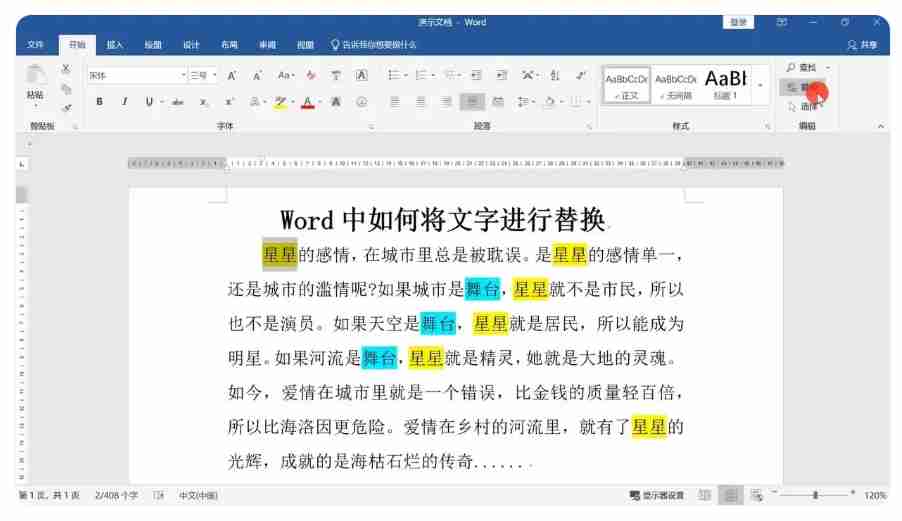
Task: Toggle underline formatting
Action: coord(149,102)
